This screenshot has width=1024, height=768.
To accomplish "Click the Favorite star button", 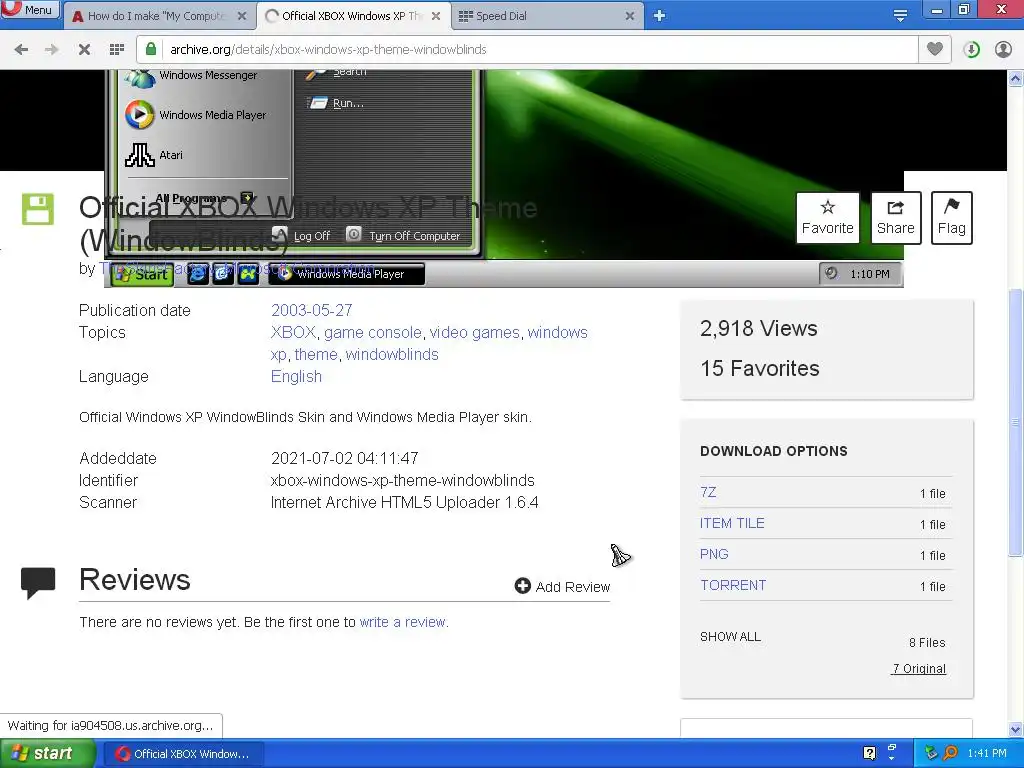I will (x=827, y=218).
